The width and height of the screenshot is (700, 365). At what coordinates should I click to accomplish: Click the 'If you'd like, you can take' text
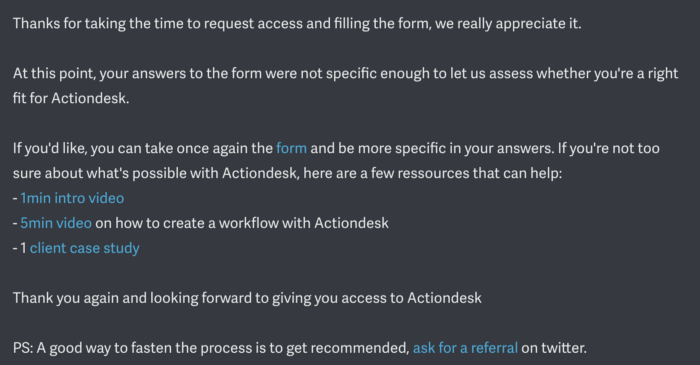coord(143,148)
